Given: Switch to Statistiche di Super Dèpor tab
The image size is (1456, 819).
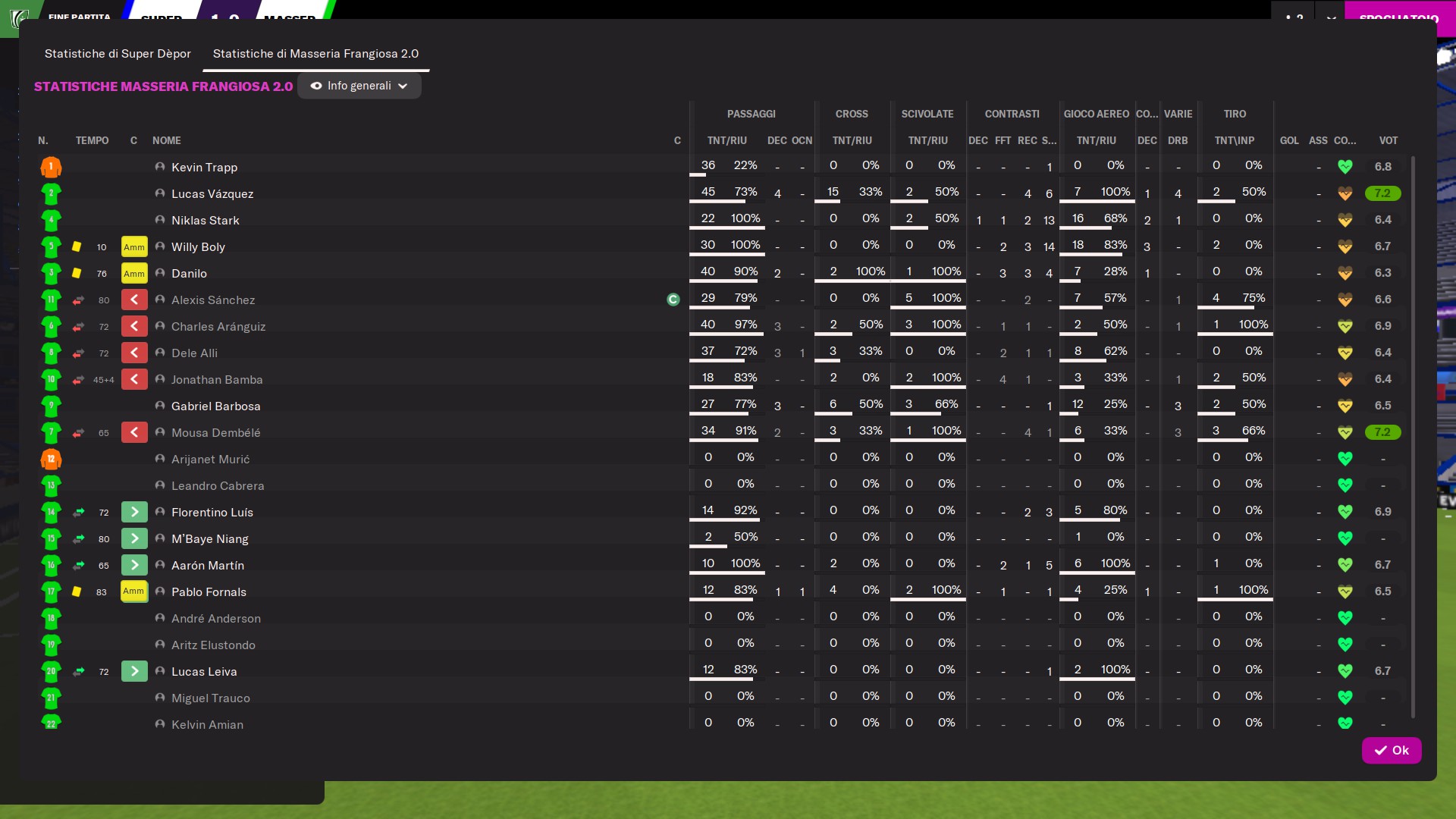Looking at the screenshot, I should (118, 53).
